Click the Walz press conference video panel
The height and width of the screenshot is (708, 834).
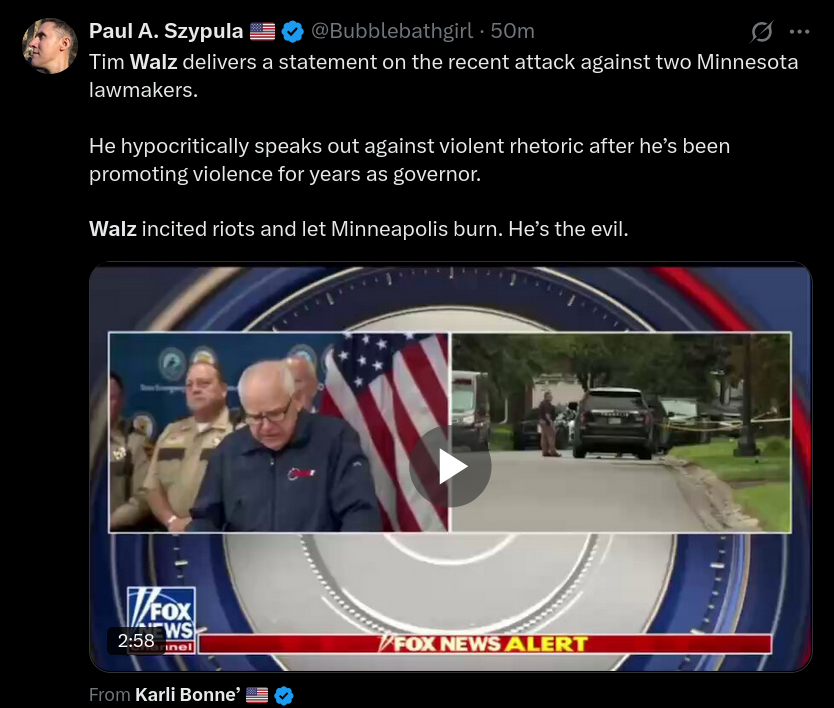point(279,432)
